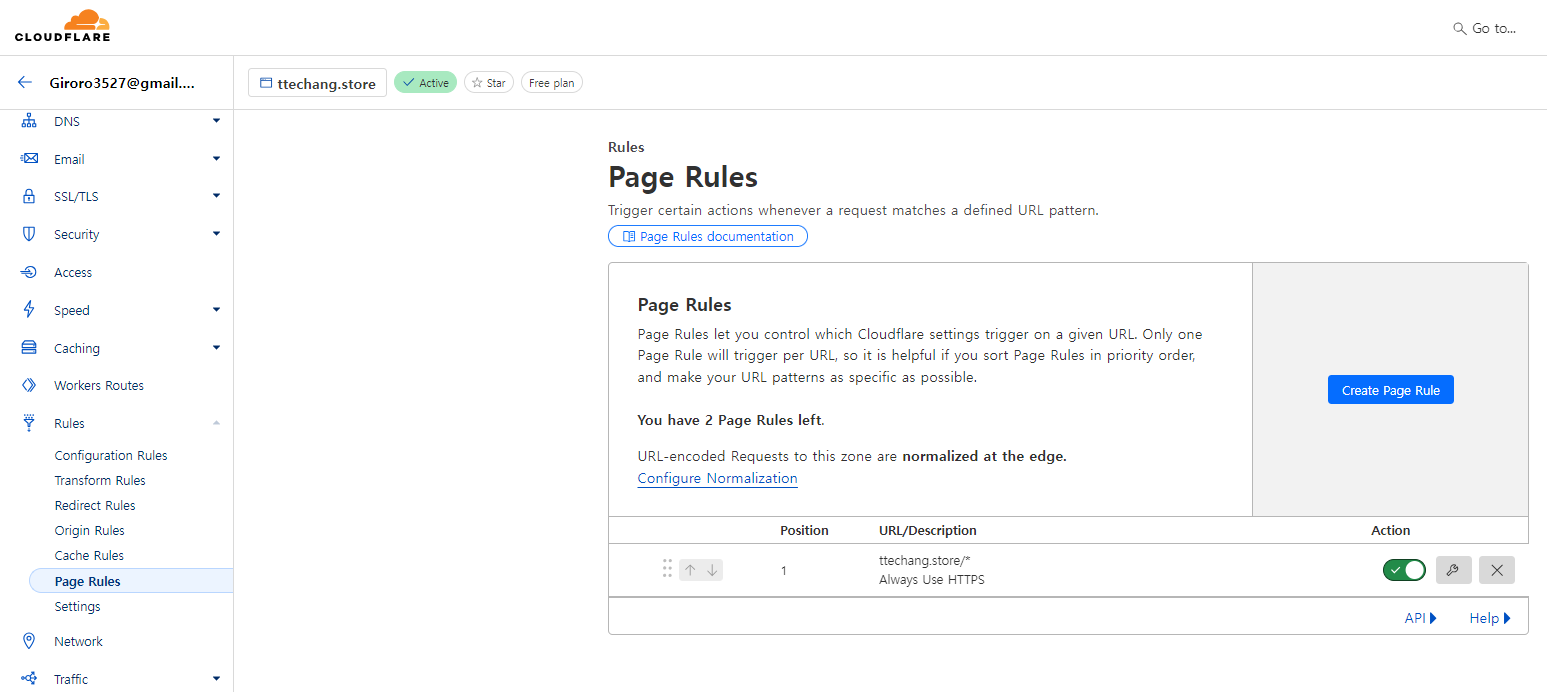This screenshot has height=692, width=1547.
Task: Click the Configure Normalization link
Action: (717, 478)
